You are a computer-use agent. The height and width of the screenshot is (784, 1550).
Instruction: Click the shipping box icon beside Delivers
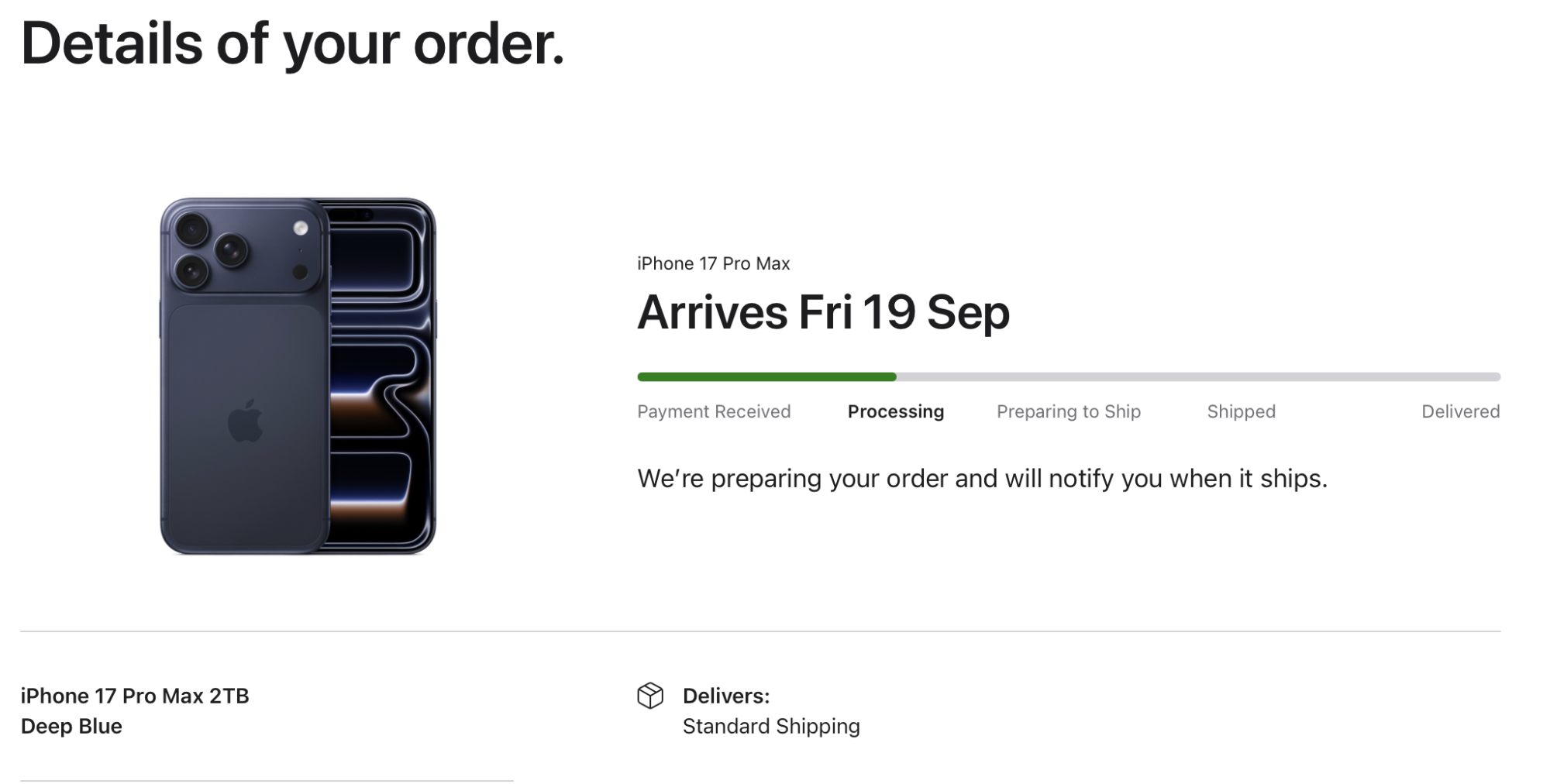649,696
